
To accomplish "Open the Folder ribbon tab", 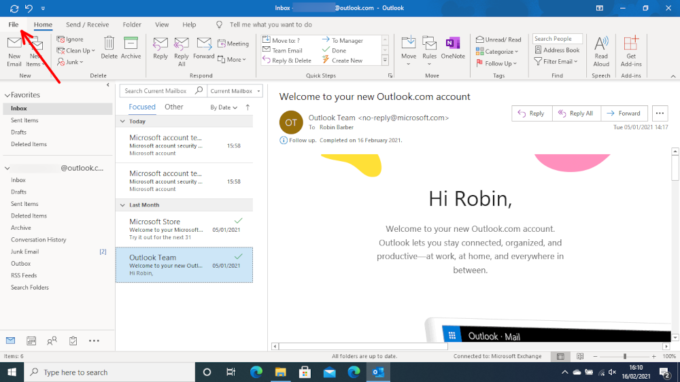I will pyautogui.click(x=132, y=25).
